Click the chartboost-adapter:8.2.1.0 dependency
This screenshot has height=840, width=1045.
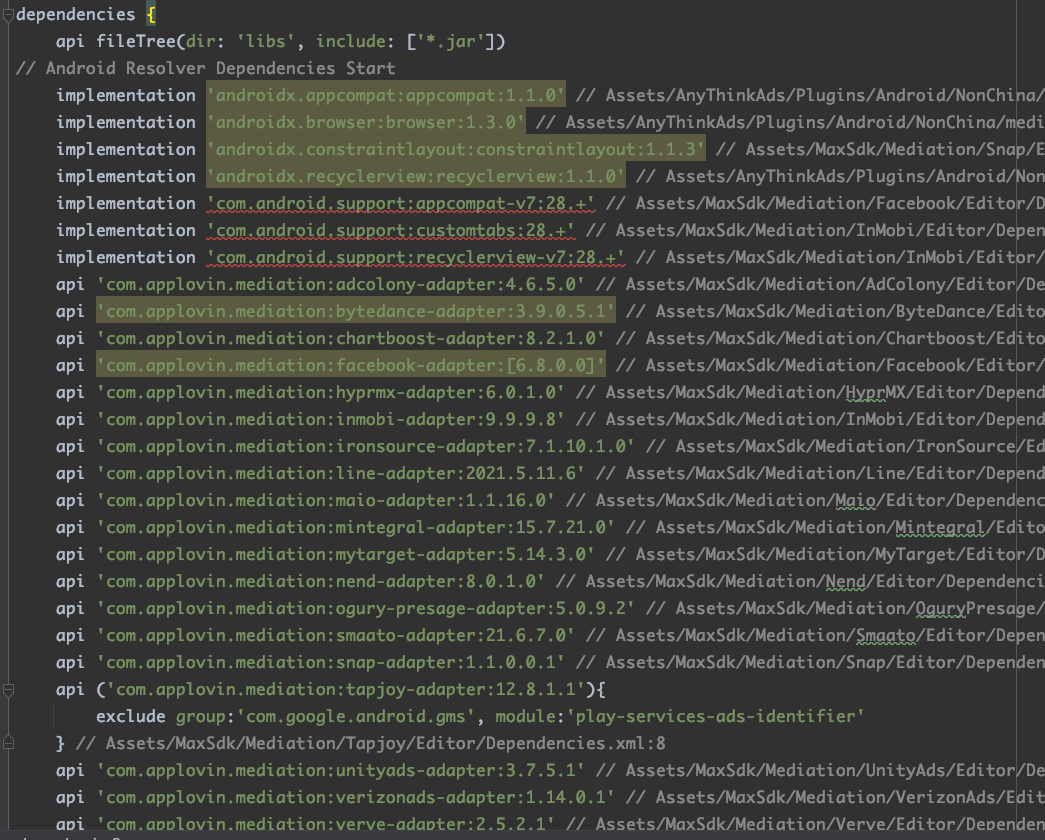tap(351, 339)
